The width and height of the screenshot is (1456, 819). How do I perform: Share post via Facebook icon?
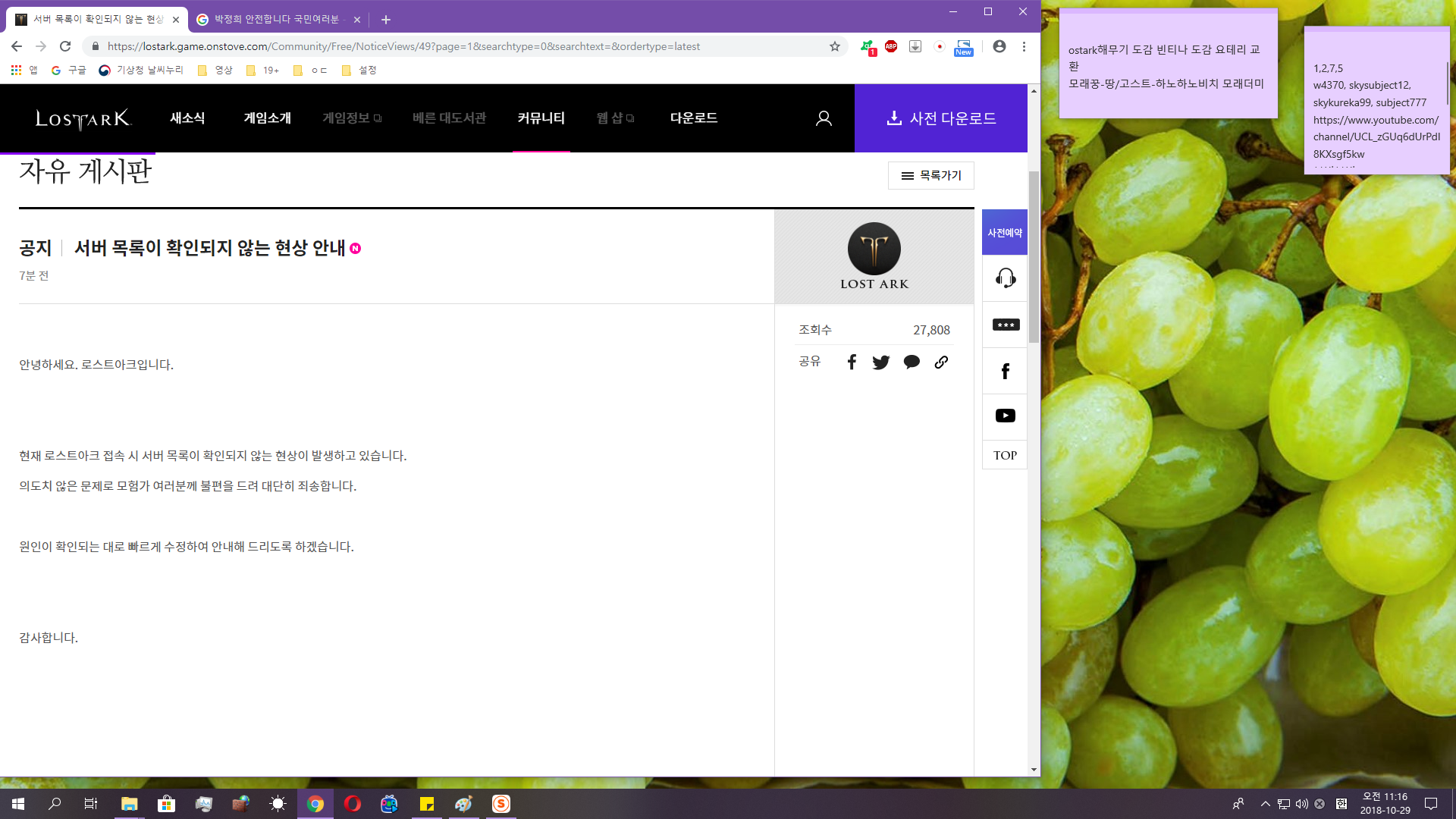click(x=852, y=362)
